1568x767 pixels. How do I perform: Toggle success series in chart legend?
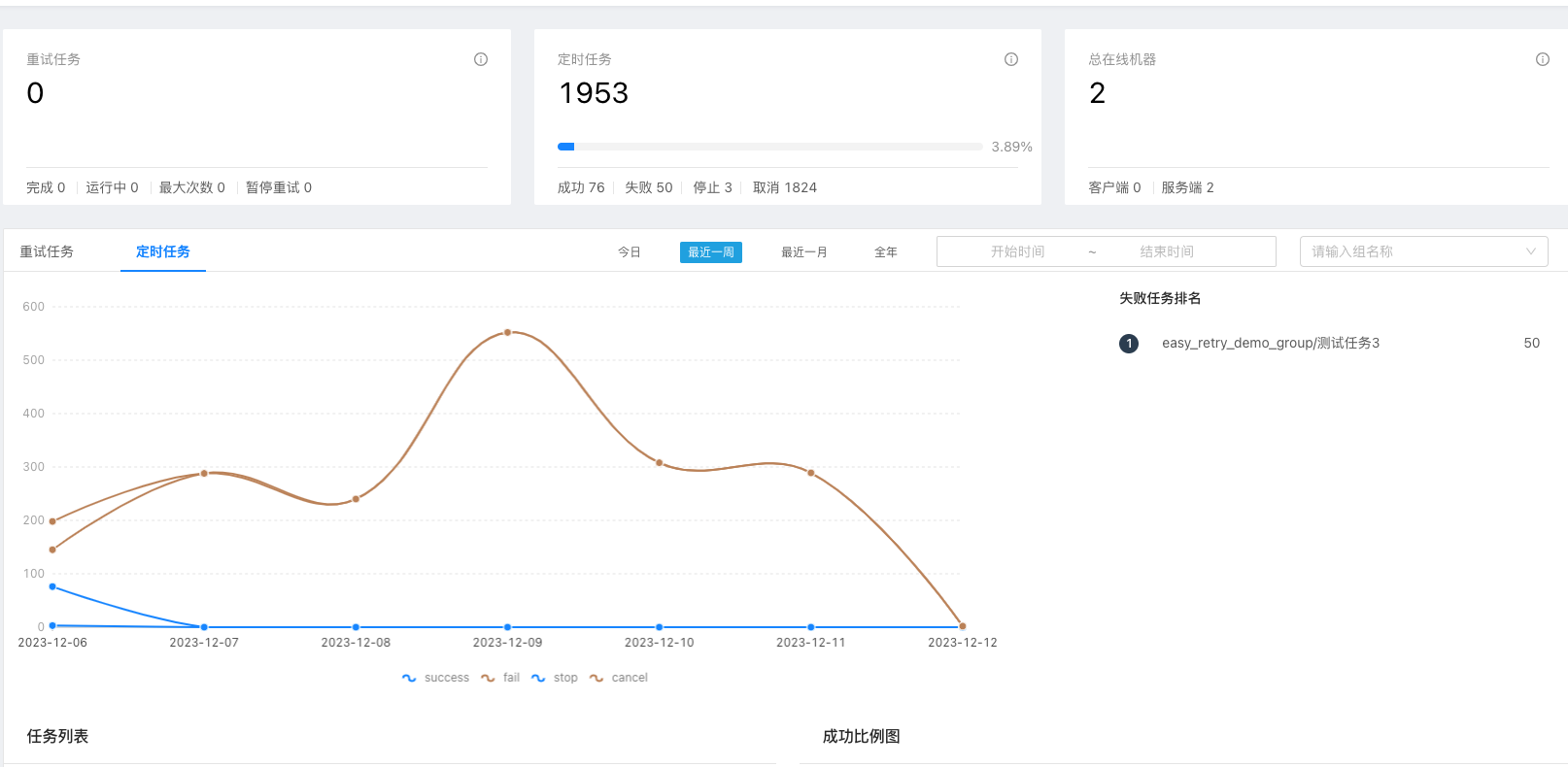coord(436,678)
